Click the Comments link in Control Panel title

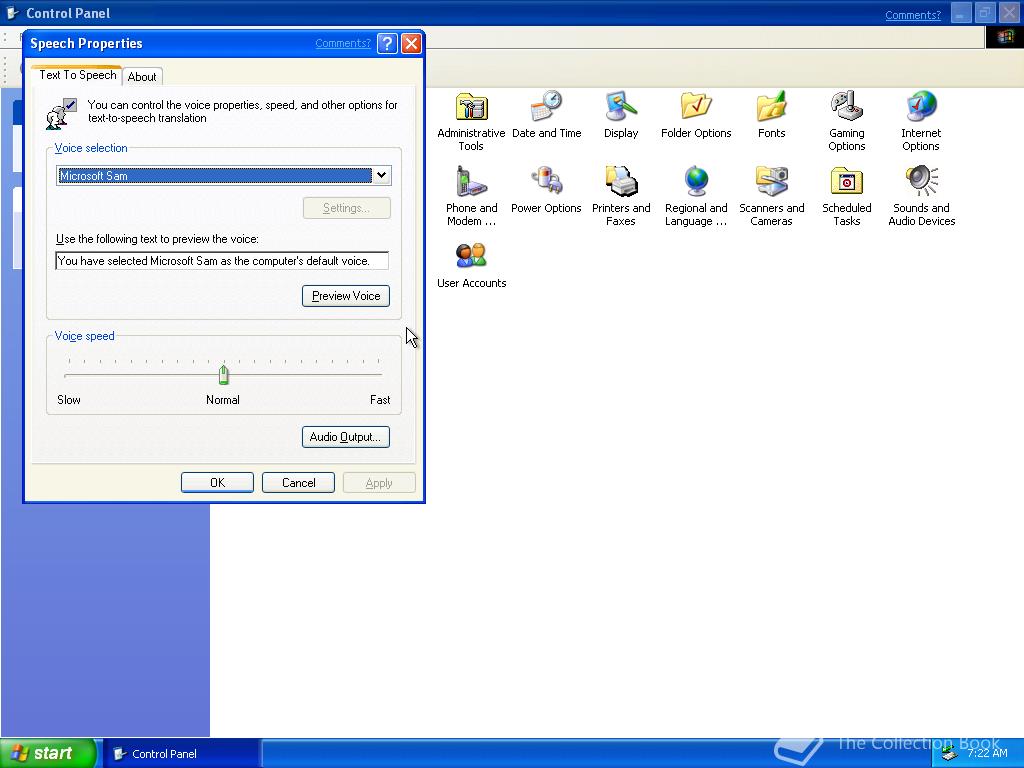coord(912,15)
